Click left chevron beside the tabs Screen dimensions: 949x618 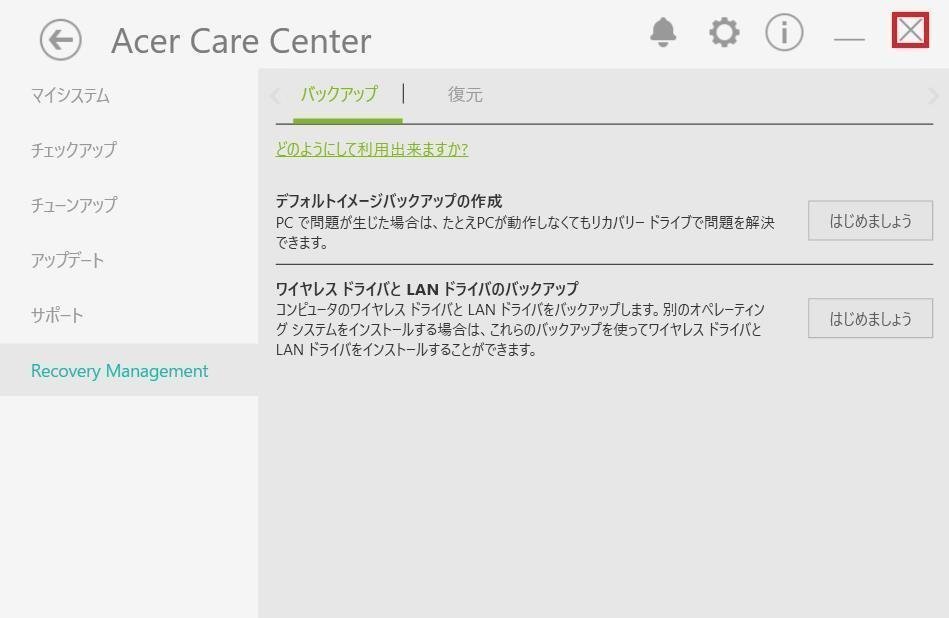[275, 96]
